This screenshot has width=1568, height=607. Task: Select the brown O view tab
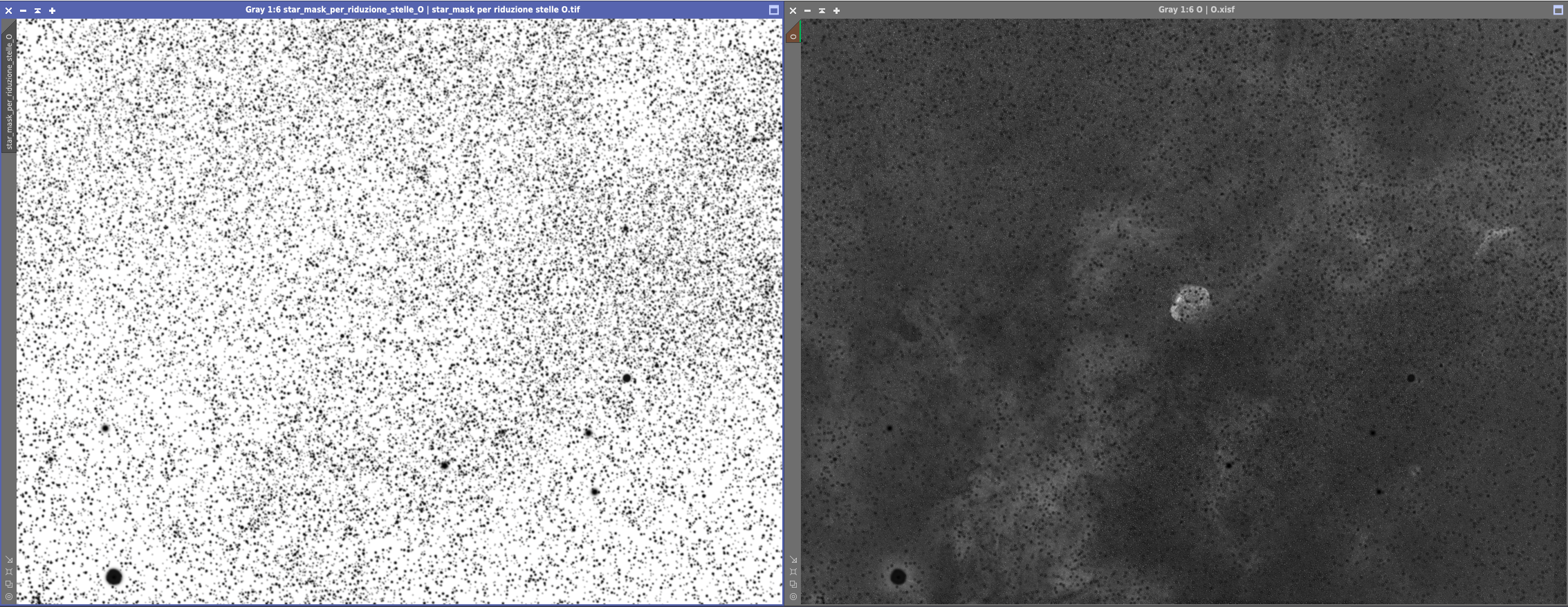[x=793, y=35]
